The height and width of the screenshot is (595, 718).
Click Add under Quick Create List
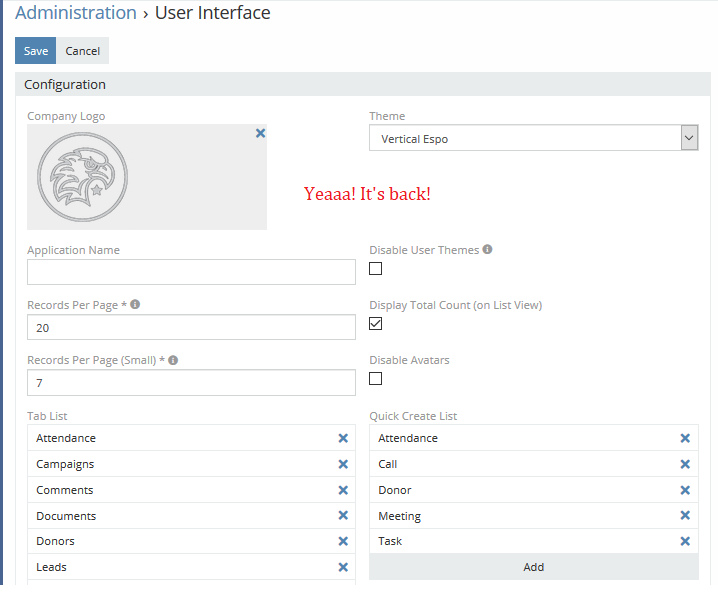pos(533,567)
